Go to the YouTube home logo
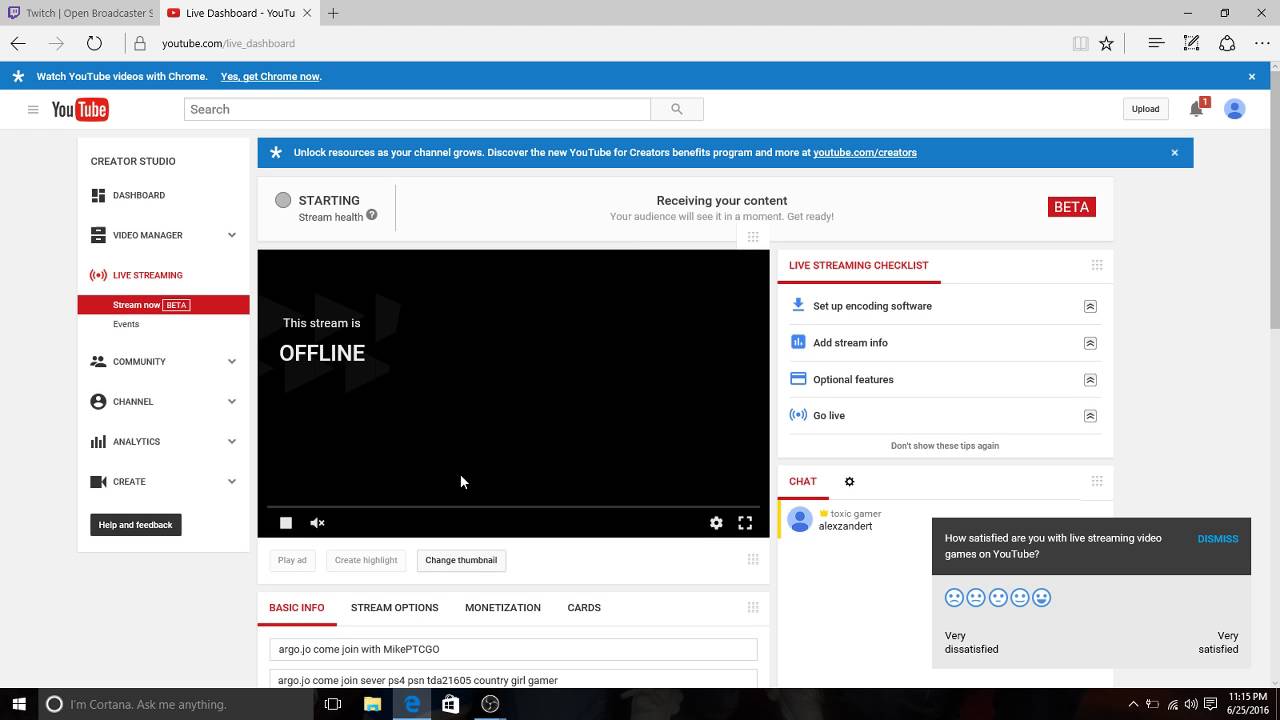This screenshot has height=720, width=1280. tap(80, 110)
